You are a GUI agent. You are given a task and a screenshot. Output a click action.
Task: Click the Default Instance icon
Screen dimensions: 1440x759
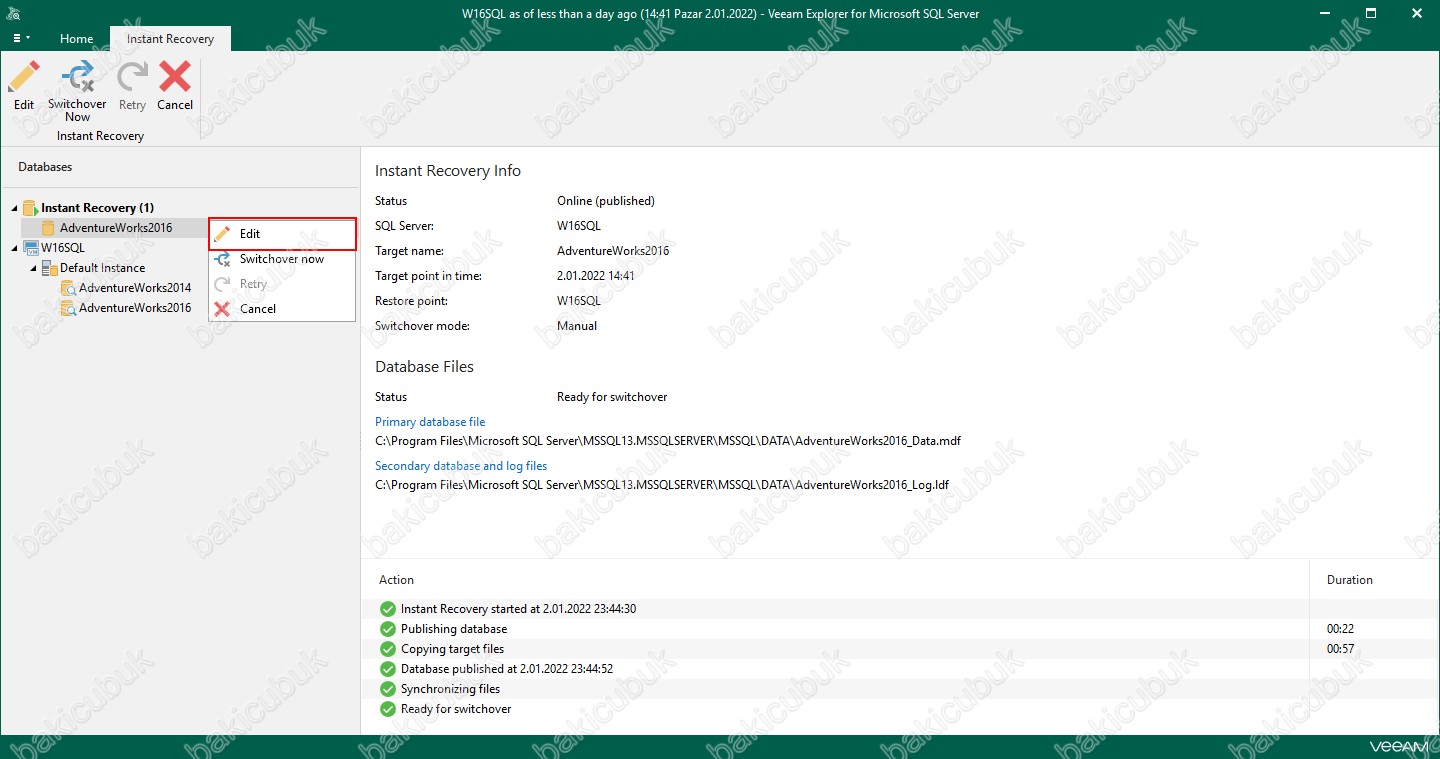pyautogui.click(x=49, y=268)
